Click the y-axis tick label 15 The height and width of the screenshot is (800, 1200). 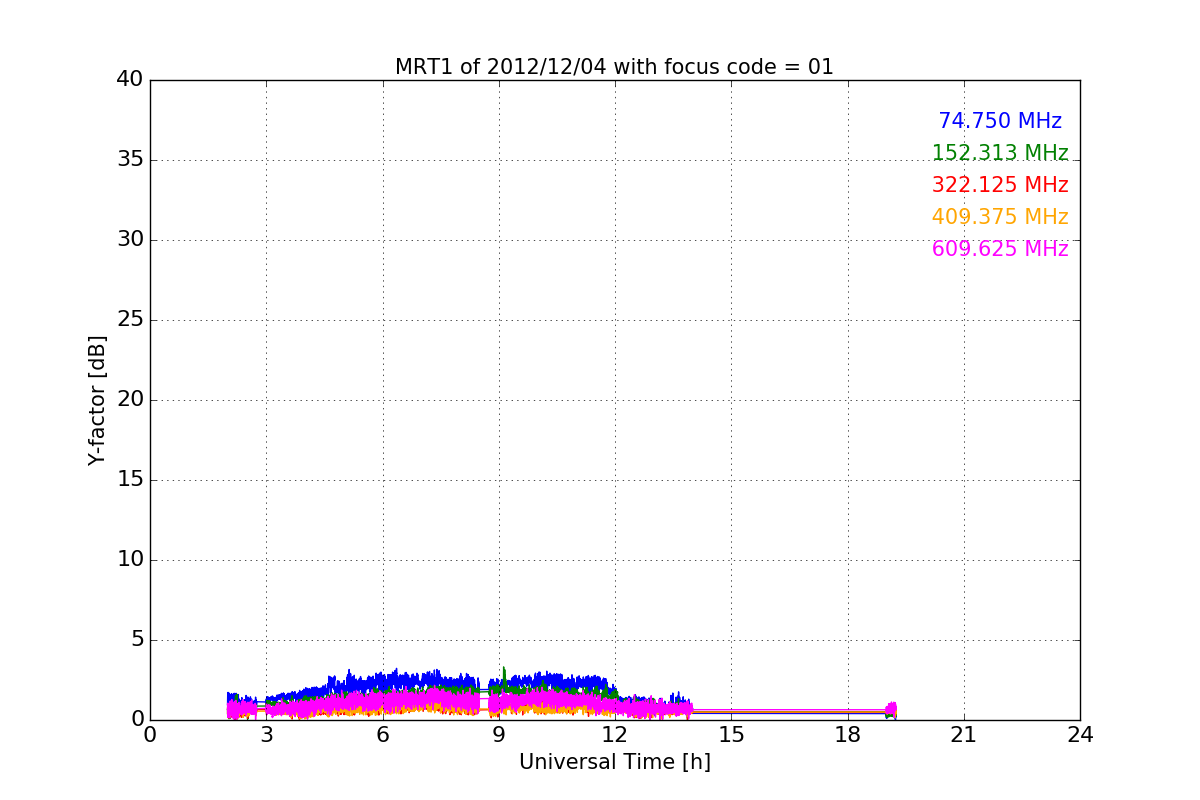(x=130, y=480)
